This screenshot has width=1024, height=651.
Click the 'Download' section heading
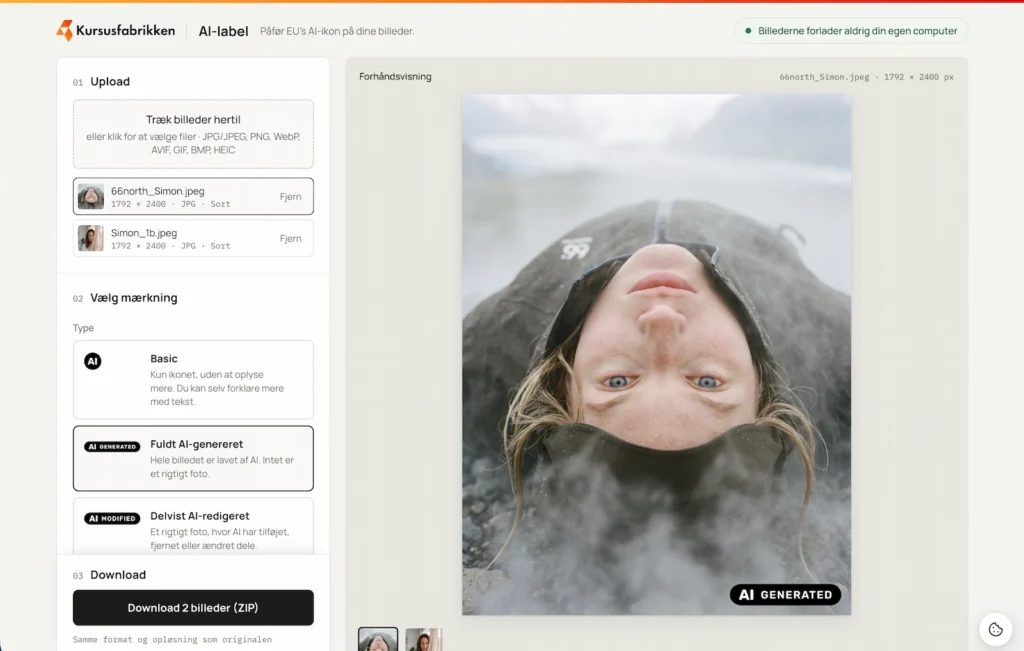[x=118, y=575]
